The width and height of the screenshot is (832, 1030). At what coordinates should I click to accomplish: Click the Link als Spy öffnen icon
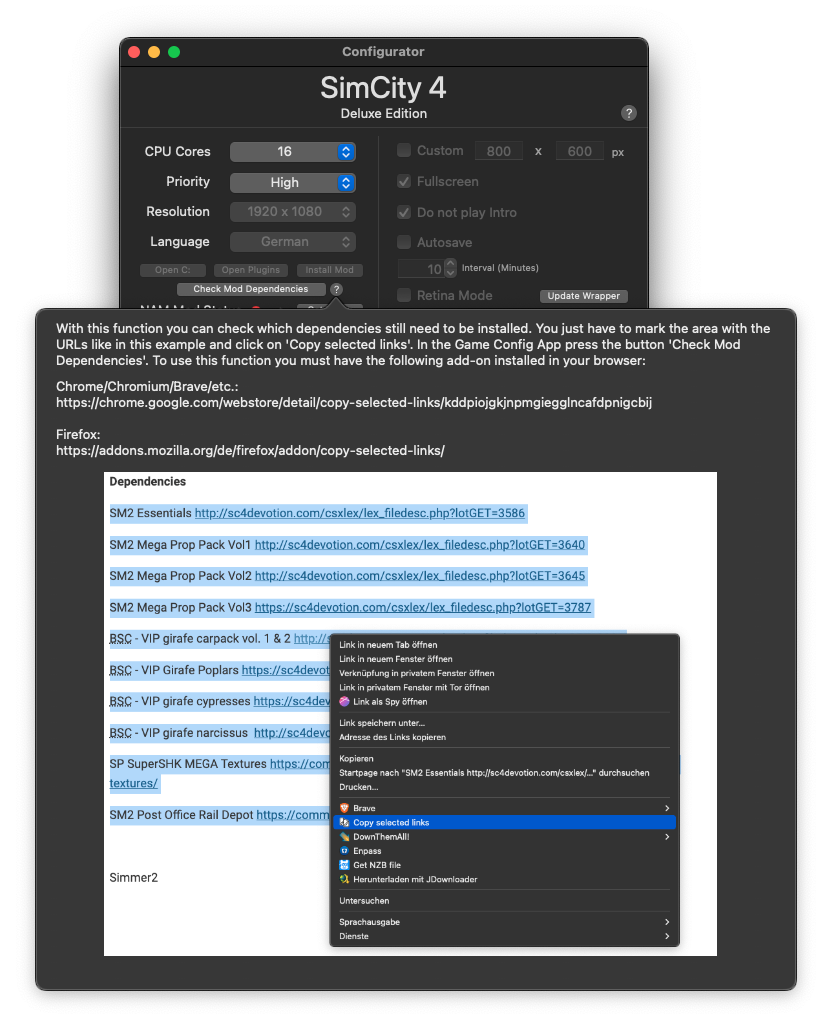344,702
